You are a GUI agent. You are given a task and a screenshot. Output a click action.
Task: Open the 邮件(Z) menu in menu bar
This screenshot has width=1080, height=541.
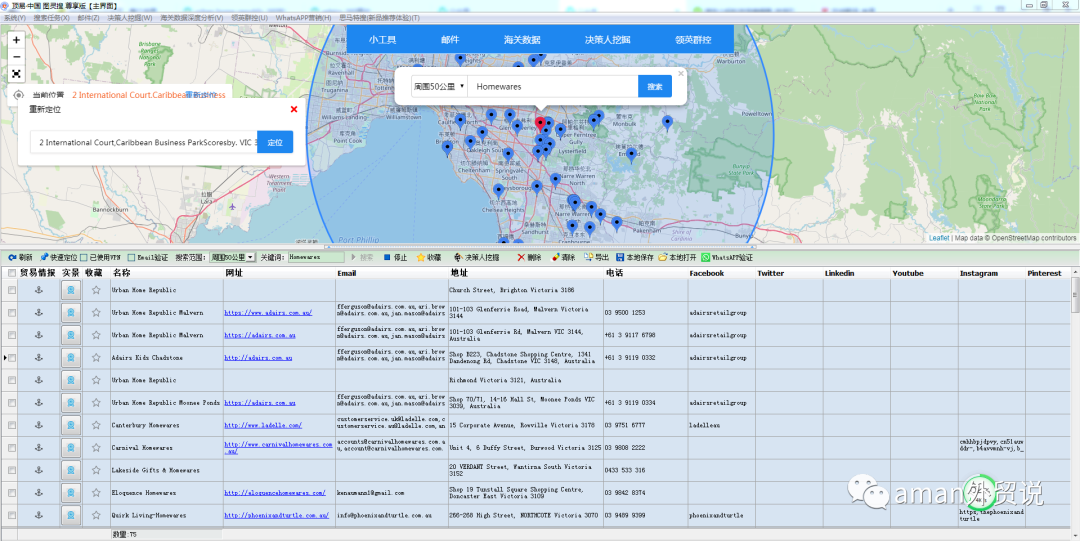click(88, 17)
